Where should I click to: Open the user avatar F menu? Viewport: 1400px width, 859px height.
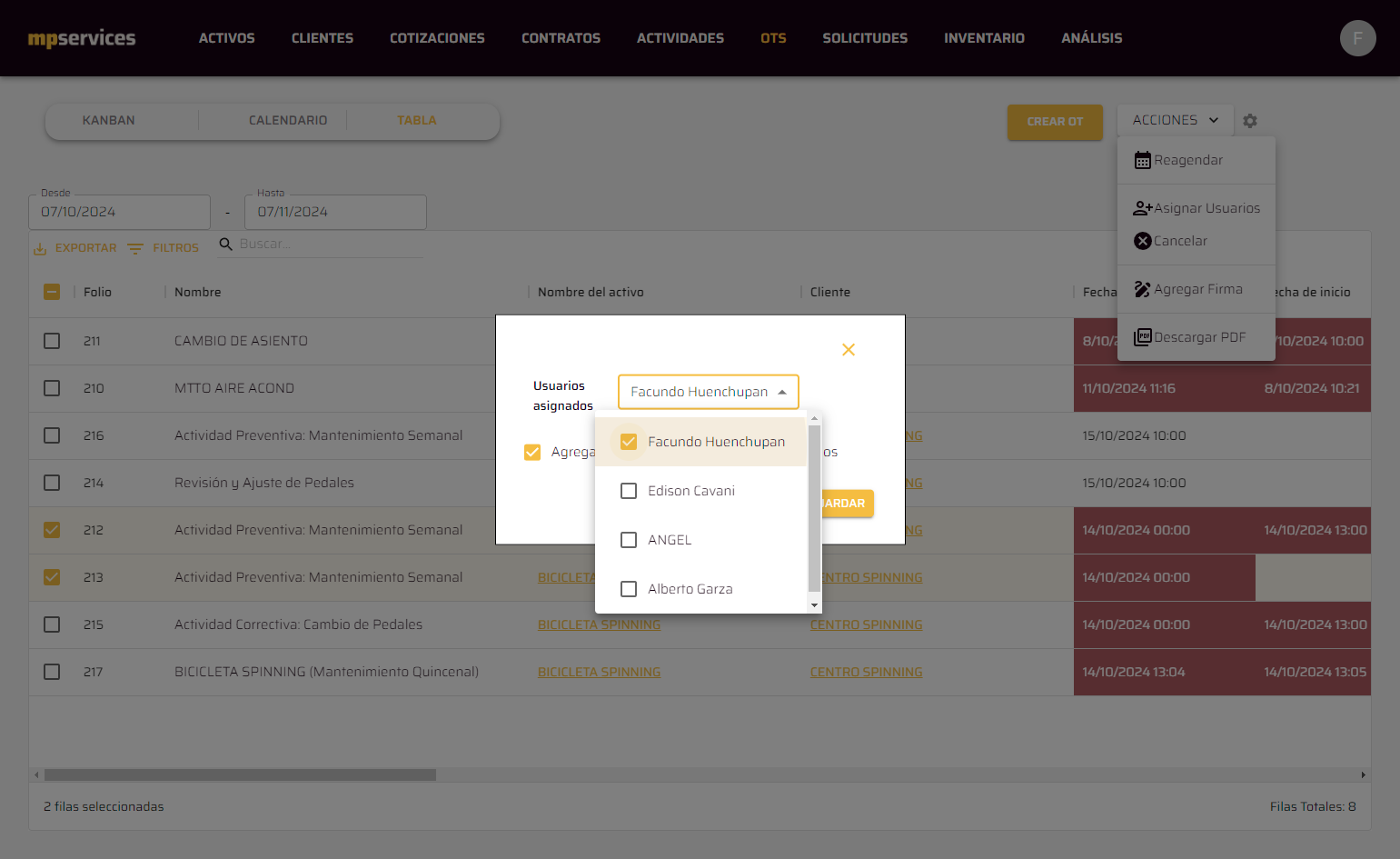coord(1357,38)
